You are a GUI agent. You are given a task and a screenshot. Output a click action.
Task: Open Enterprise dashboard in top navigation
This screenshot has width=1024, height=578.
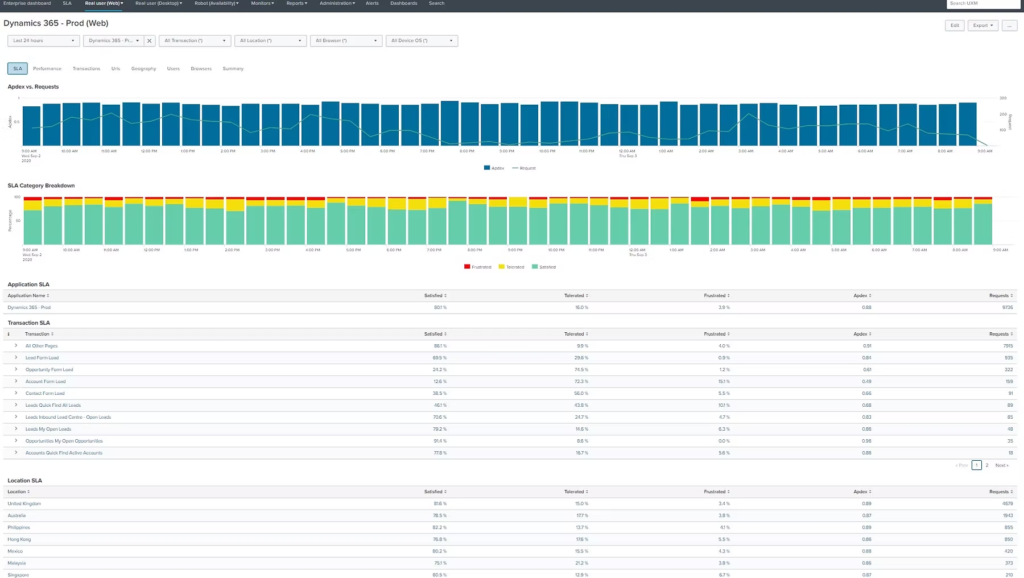27,3
